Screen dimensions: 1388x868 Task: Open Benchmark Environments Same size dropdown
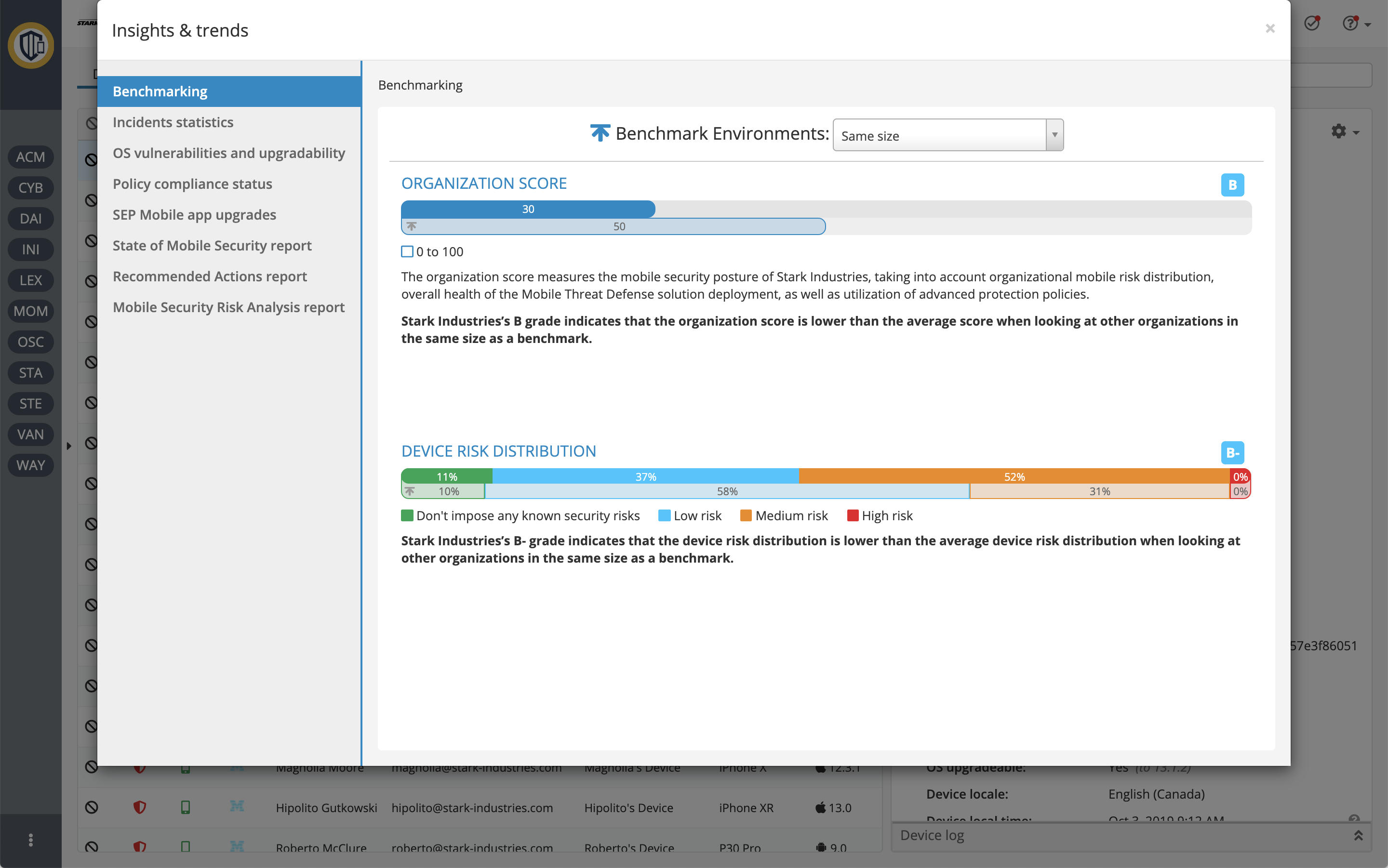pos(948,135)
